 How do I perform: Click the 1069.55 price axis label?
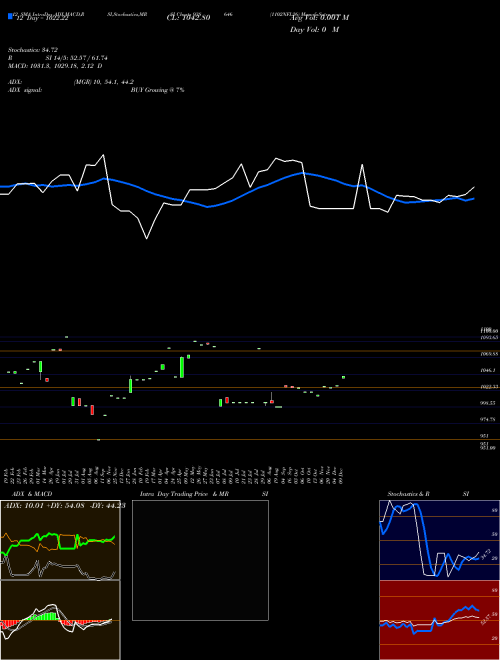pyautogui.click(x=489, y=354)
